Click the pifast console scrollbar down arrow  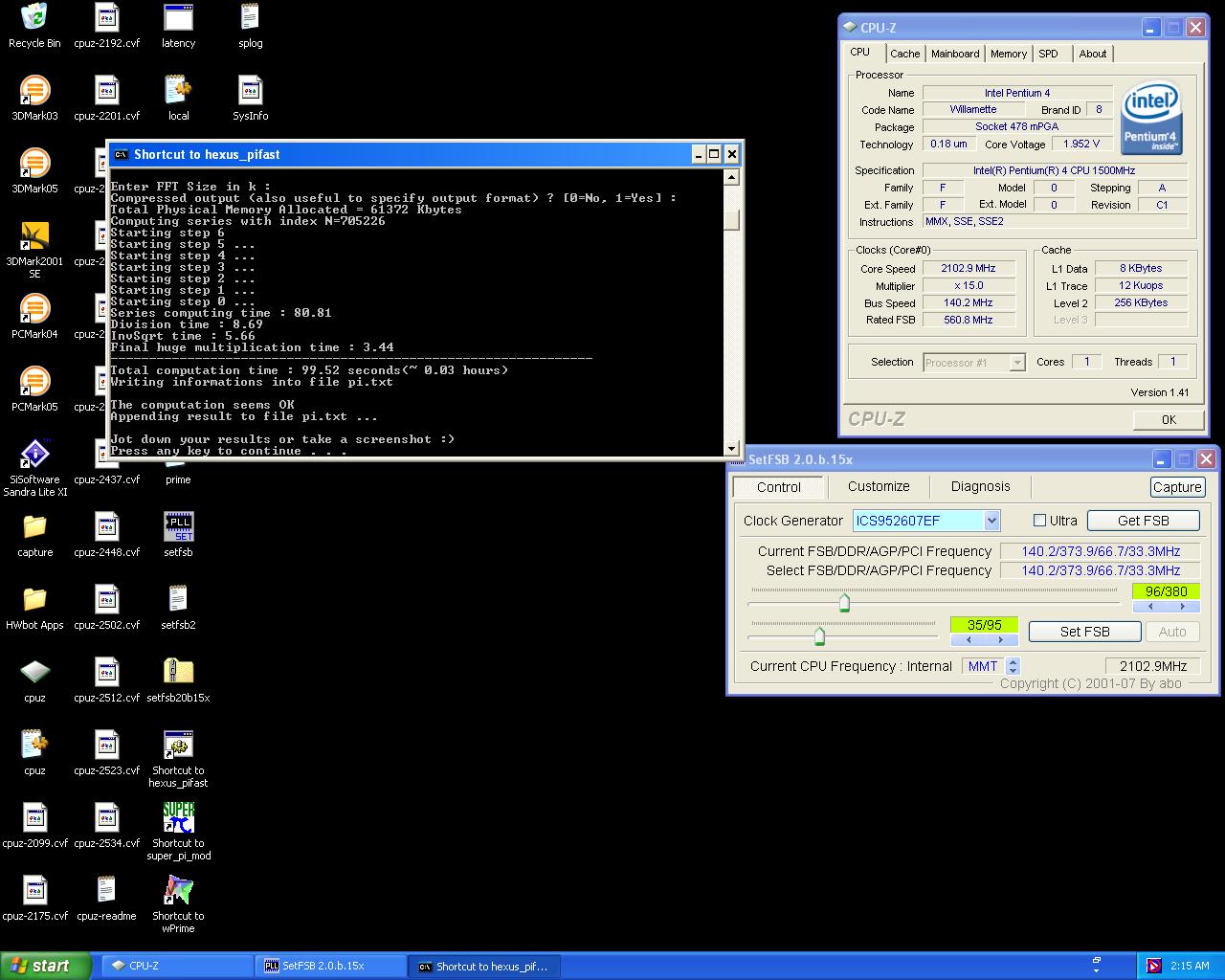pos(732,448)
